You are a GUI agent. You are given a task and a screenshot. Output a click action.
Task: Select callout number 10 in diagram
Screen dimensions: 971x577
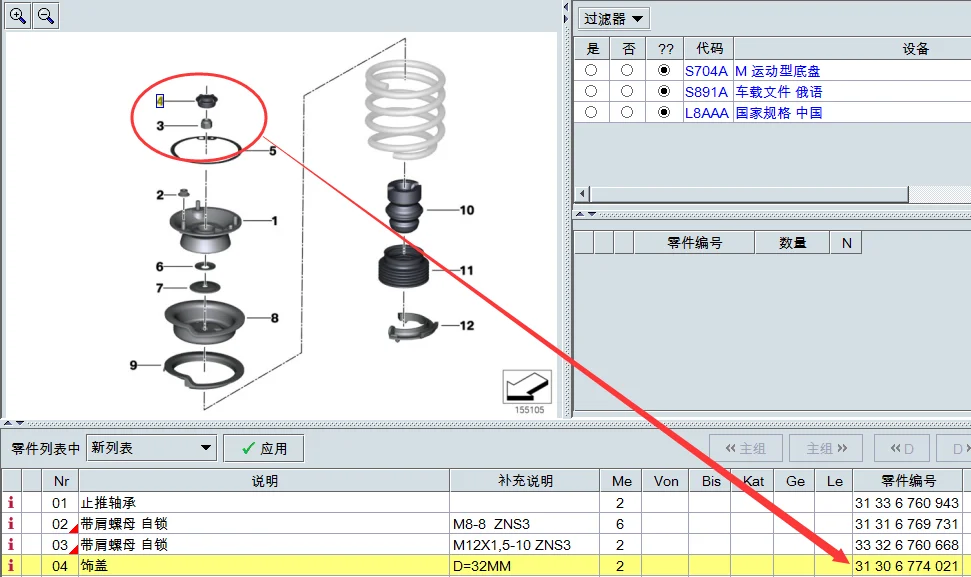pyautogui.click(x=467, y=210)
